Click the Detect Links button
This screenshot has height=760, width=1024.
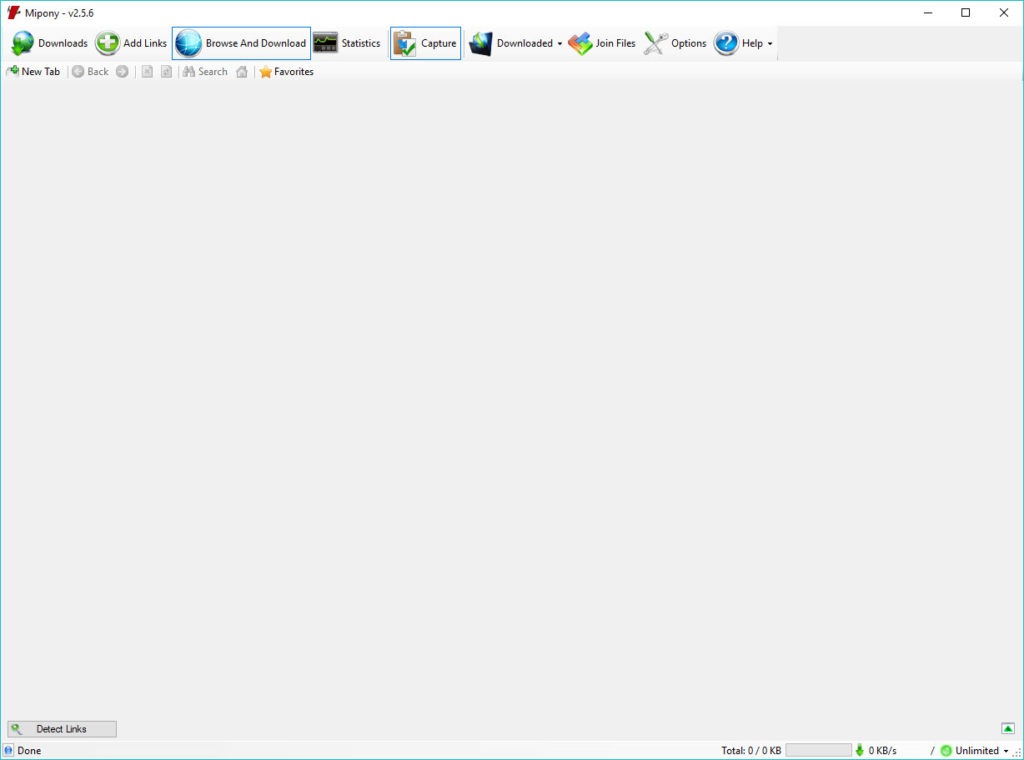(x=62, y=729)
